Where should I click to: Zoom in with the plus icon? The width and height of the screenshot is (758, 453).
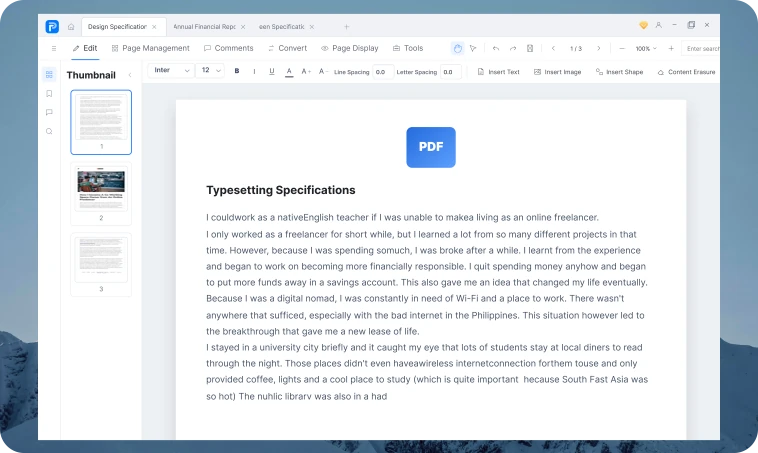(x=671, y=48)
